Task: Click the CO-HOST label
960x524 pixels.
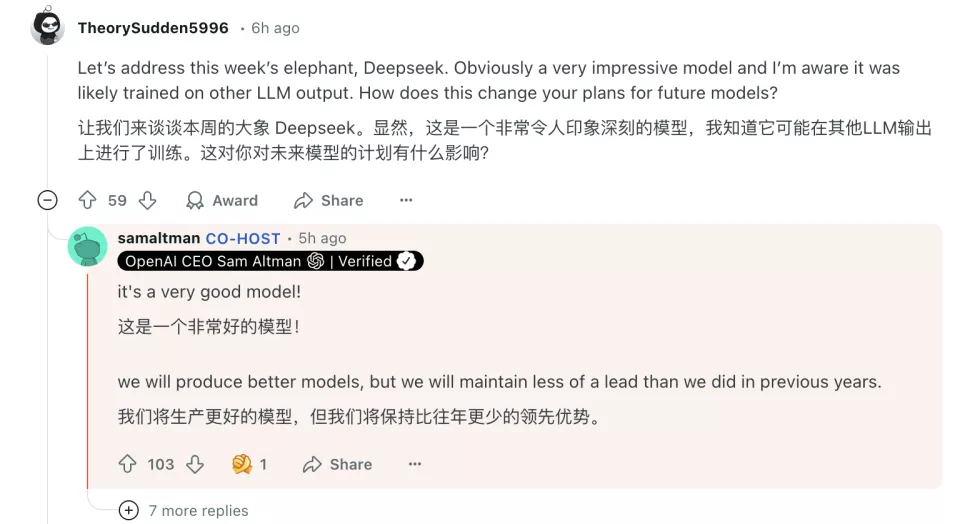Action: (x=243, y=238)
